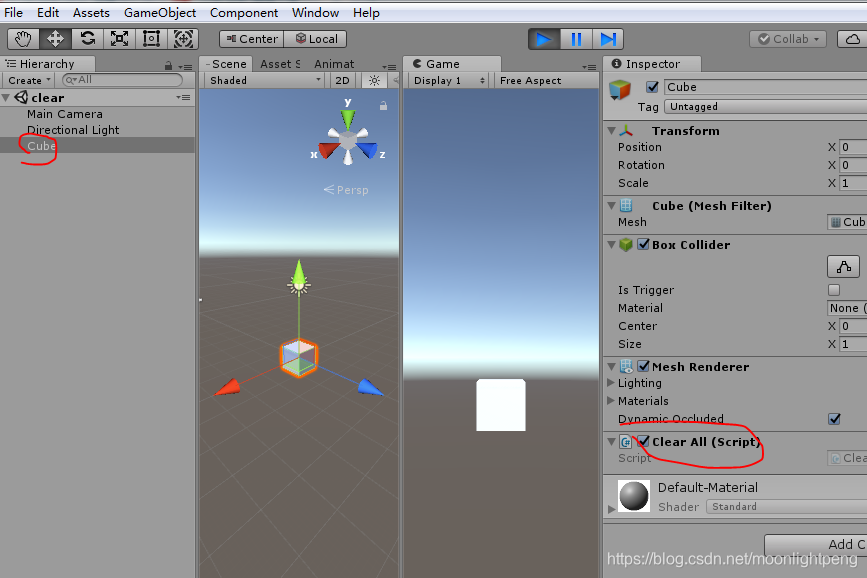This screenshot has height=578, width=867.
Task: Collapse the clear scene in Hierarchy
Action: 6,98
